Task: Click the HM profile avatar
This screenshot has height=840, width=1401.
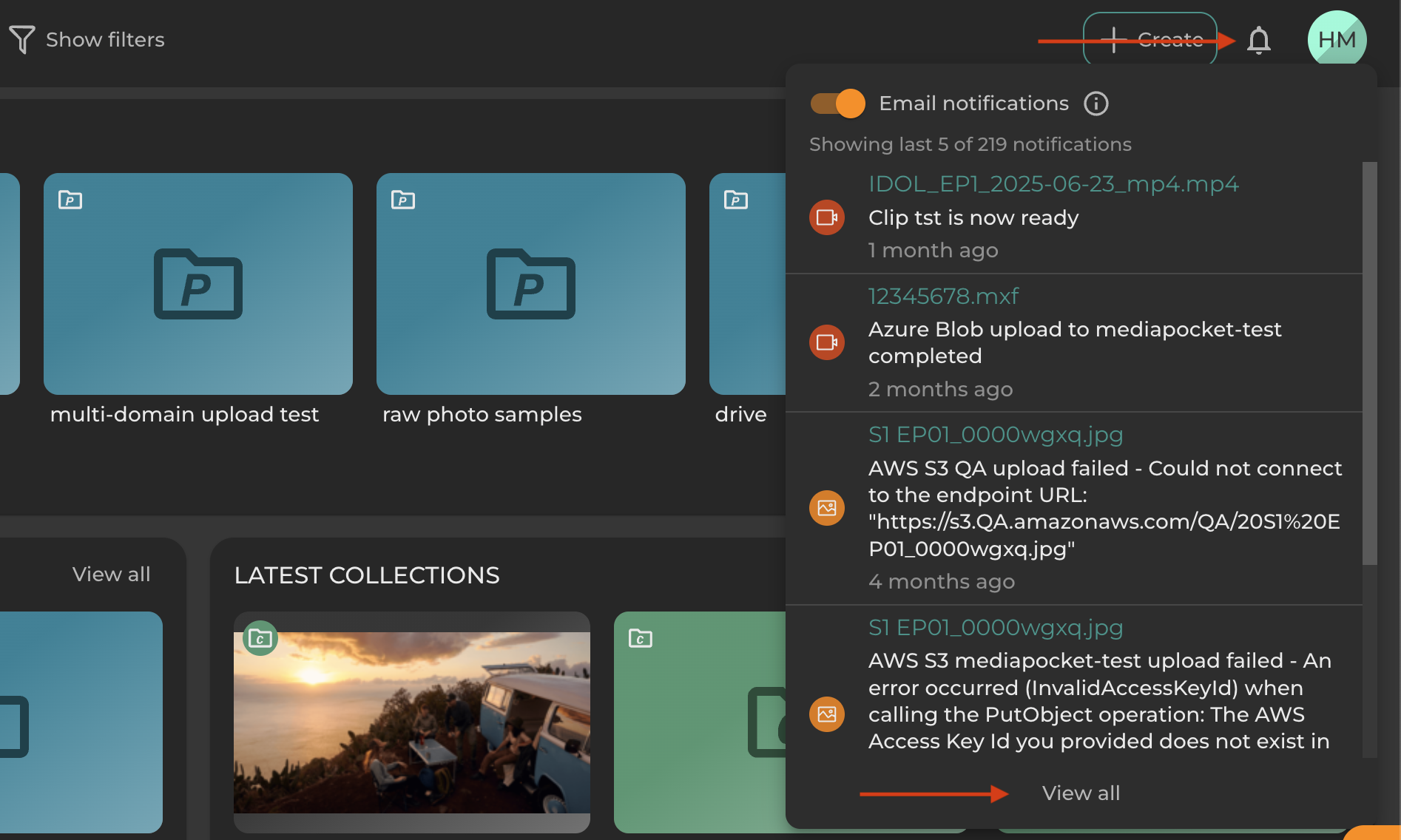Action: coord(1337,40)
